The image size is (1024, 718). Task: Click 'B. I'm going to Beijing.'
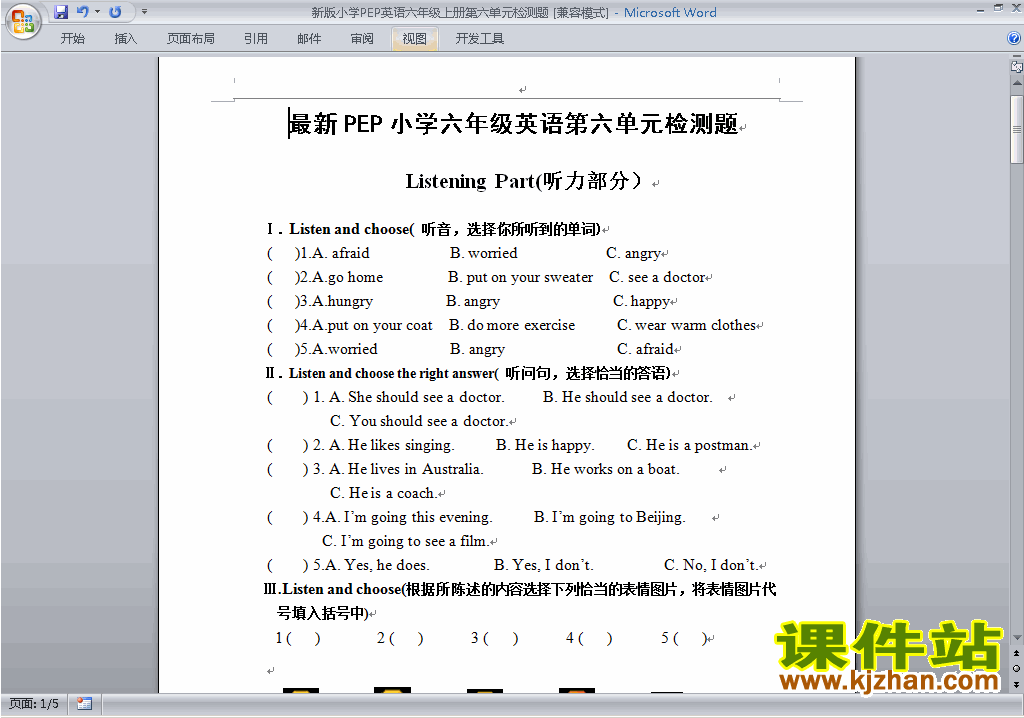tap(609, 517)
